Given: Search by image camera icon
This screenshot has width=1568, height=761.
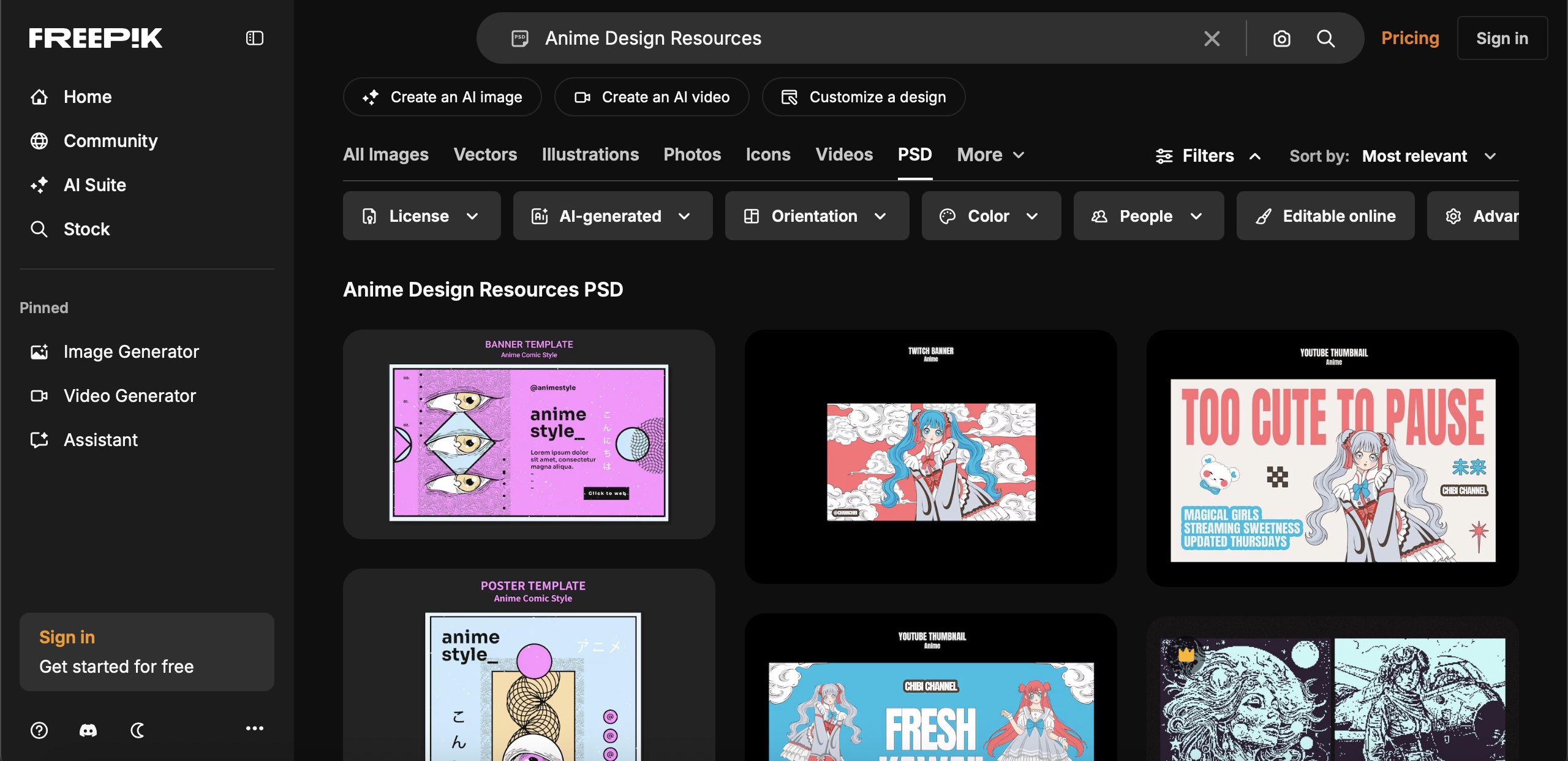Looking at the screenshot, I should (x=1282, y=39).
